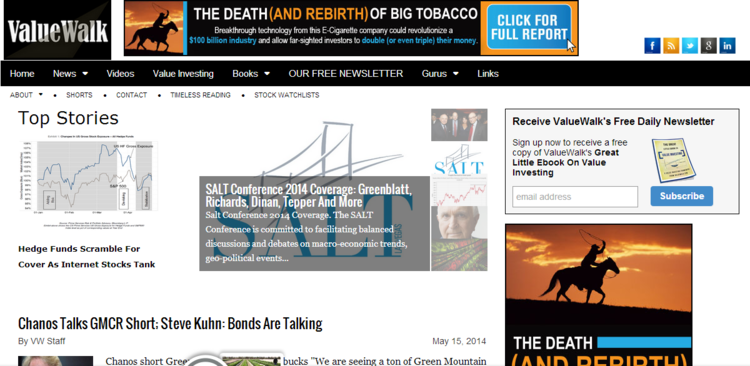Select the SALT logo slider thumbnail
750x366 pixels.
459,158
